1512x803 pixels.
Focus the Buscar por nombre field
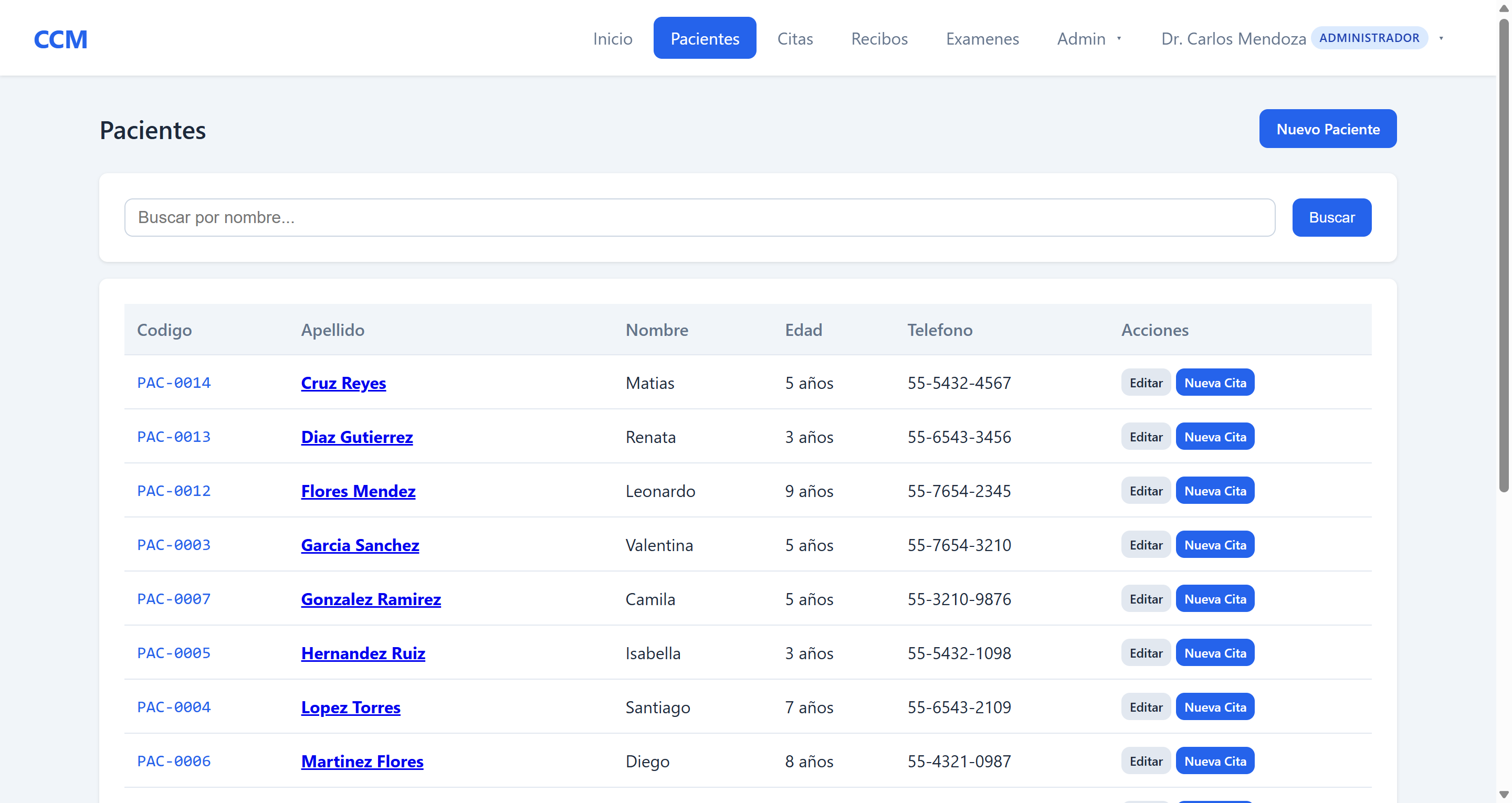(x=699, y=218)
